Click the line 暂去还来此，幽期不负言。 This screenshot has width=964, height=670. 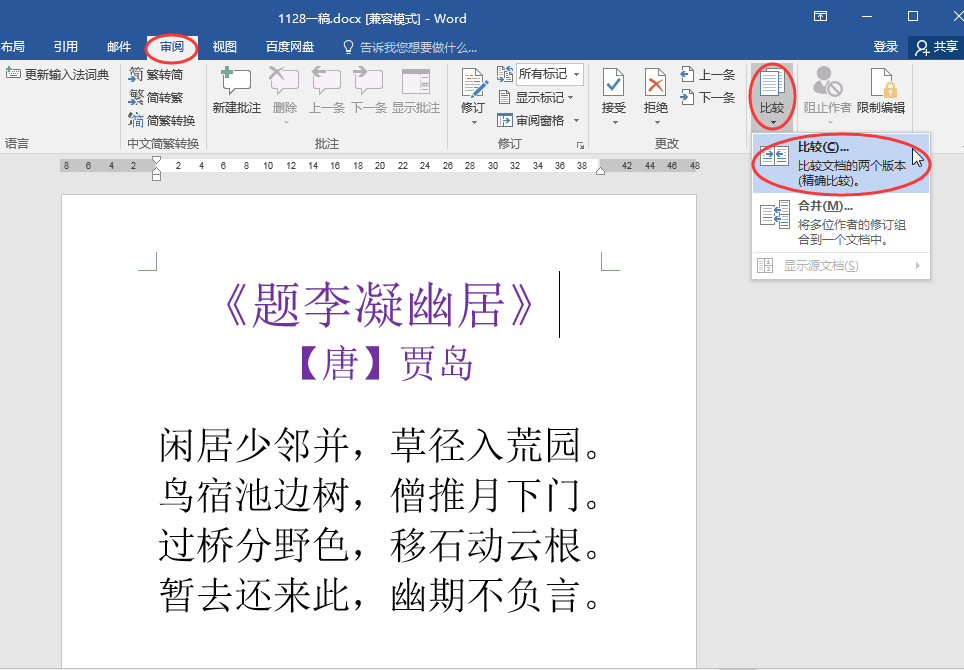pyautogui.click(x=380, y=596)
